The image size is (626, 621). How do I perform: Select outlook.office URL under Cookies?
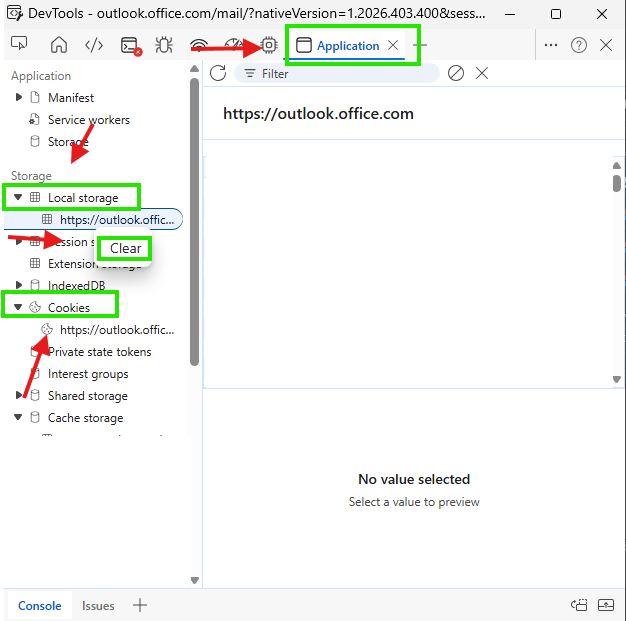[x=117, y=330]
